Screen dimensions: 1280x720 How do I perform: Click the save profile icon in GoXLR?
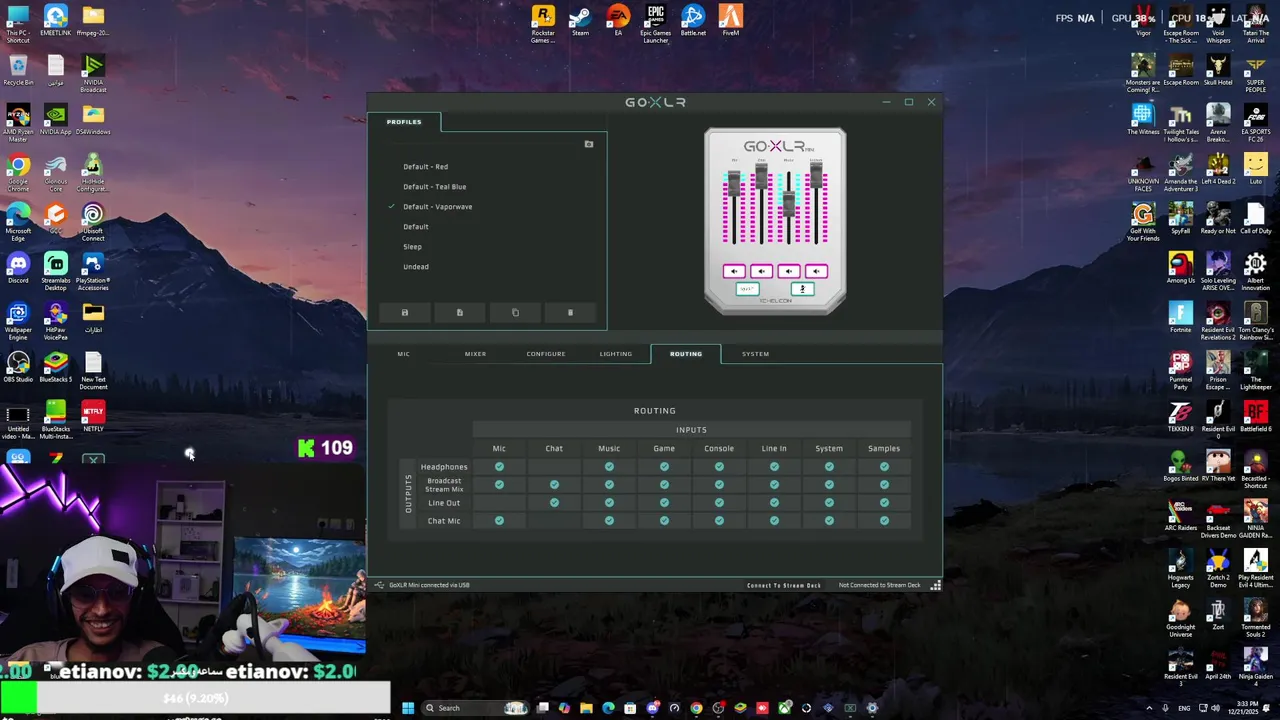(405, 313)
